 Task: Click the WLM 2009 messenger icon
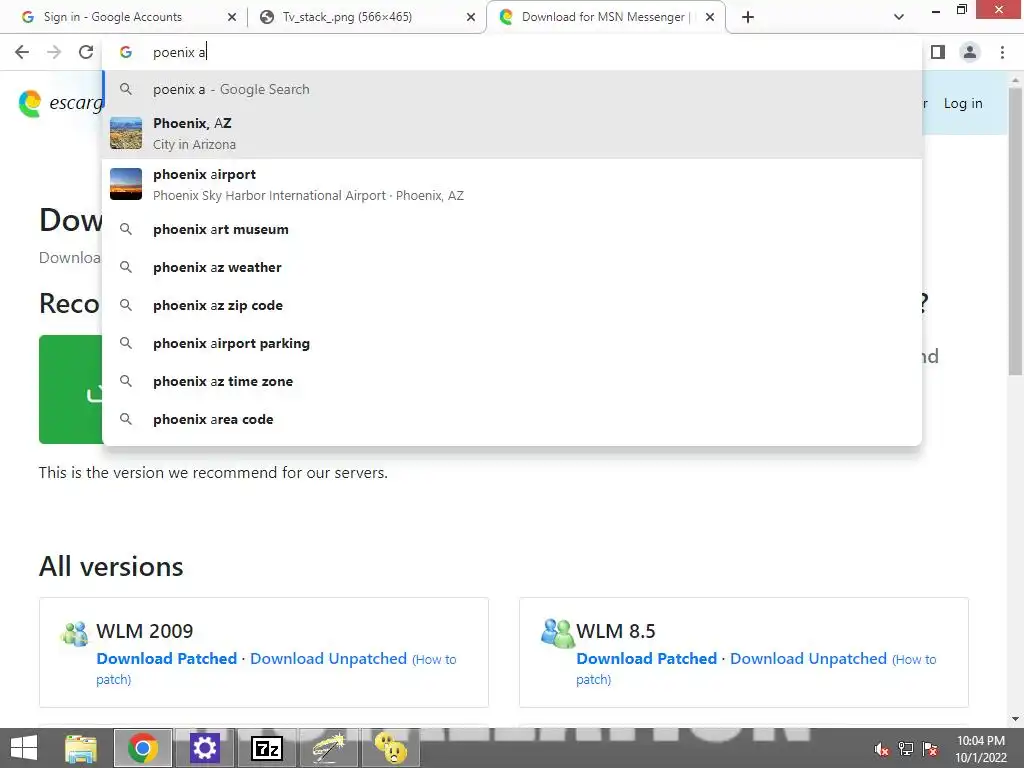point(74,633)
